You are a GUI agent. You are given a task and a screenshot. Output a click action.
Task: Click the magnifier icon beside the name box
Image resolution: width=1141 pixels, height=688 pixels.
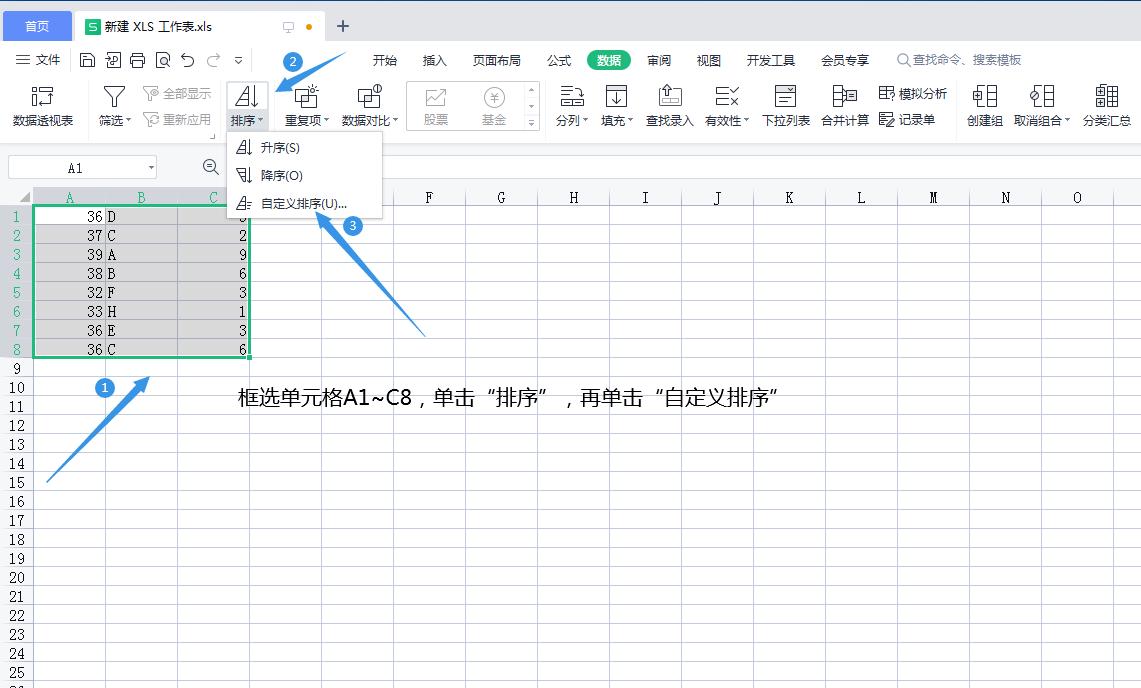(209, 169)
